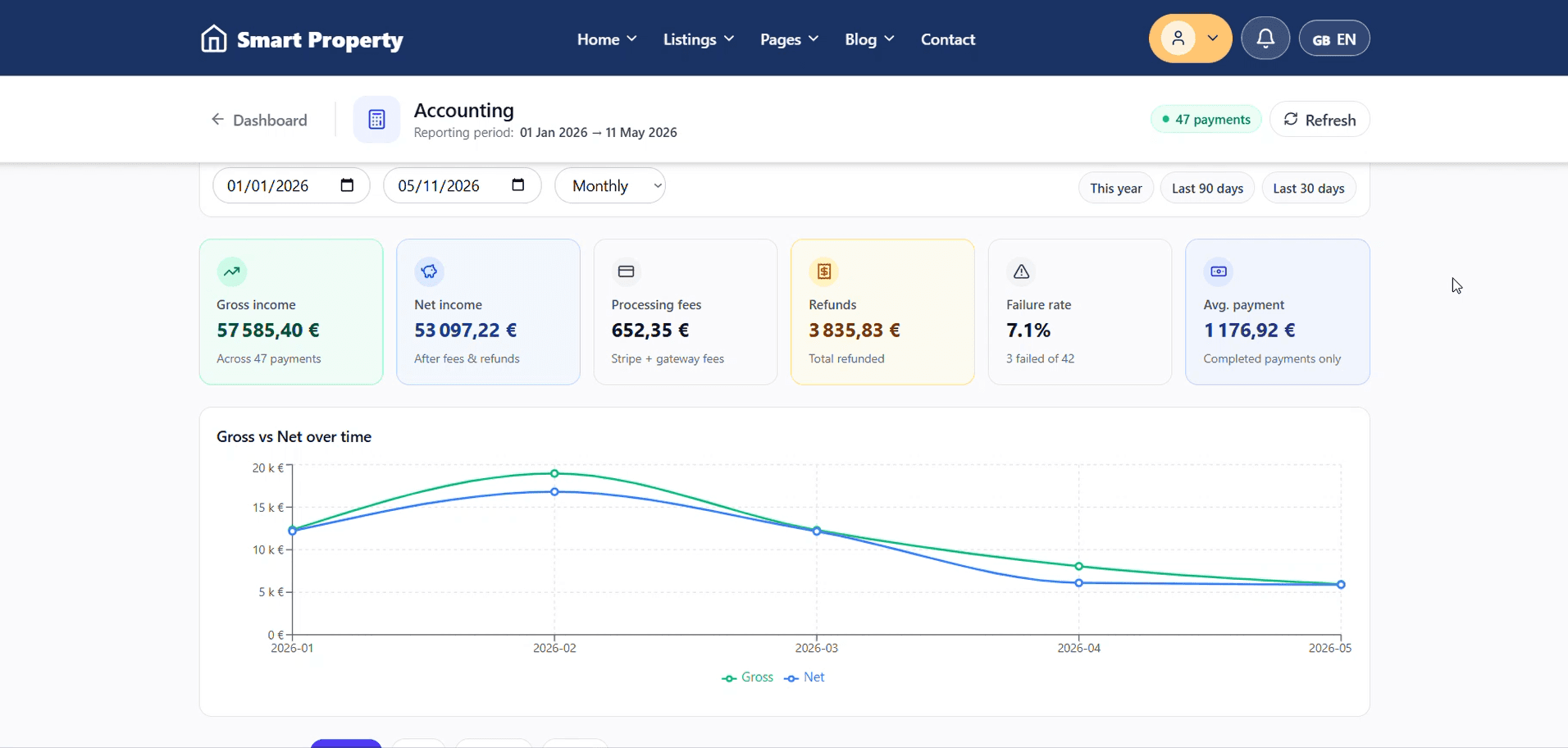
Task: Click the Avg. payment value 1 176,92 €
Action: coord(1249,331)
